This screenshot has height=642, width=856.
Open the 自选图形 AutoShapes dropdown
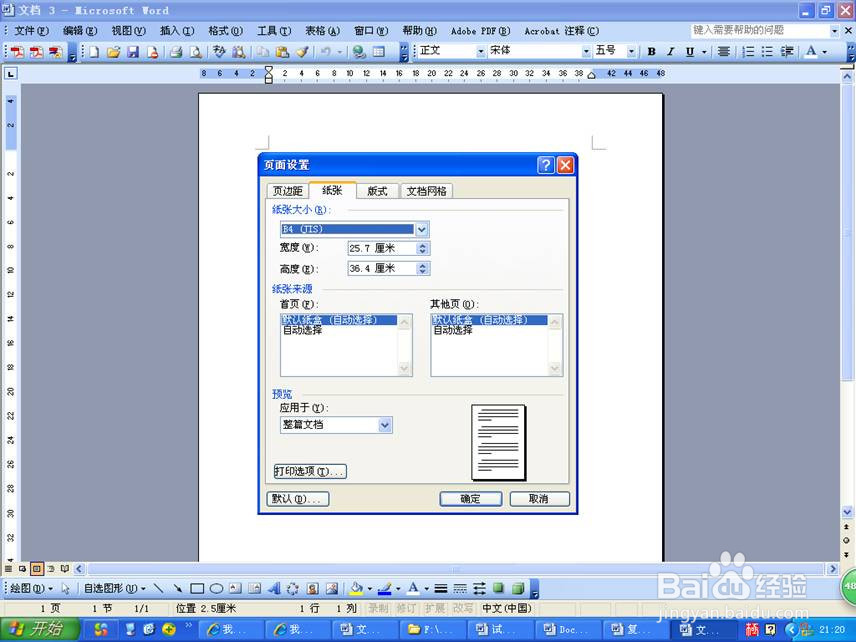click(115, 588)
